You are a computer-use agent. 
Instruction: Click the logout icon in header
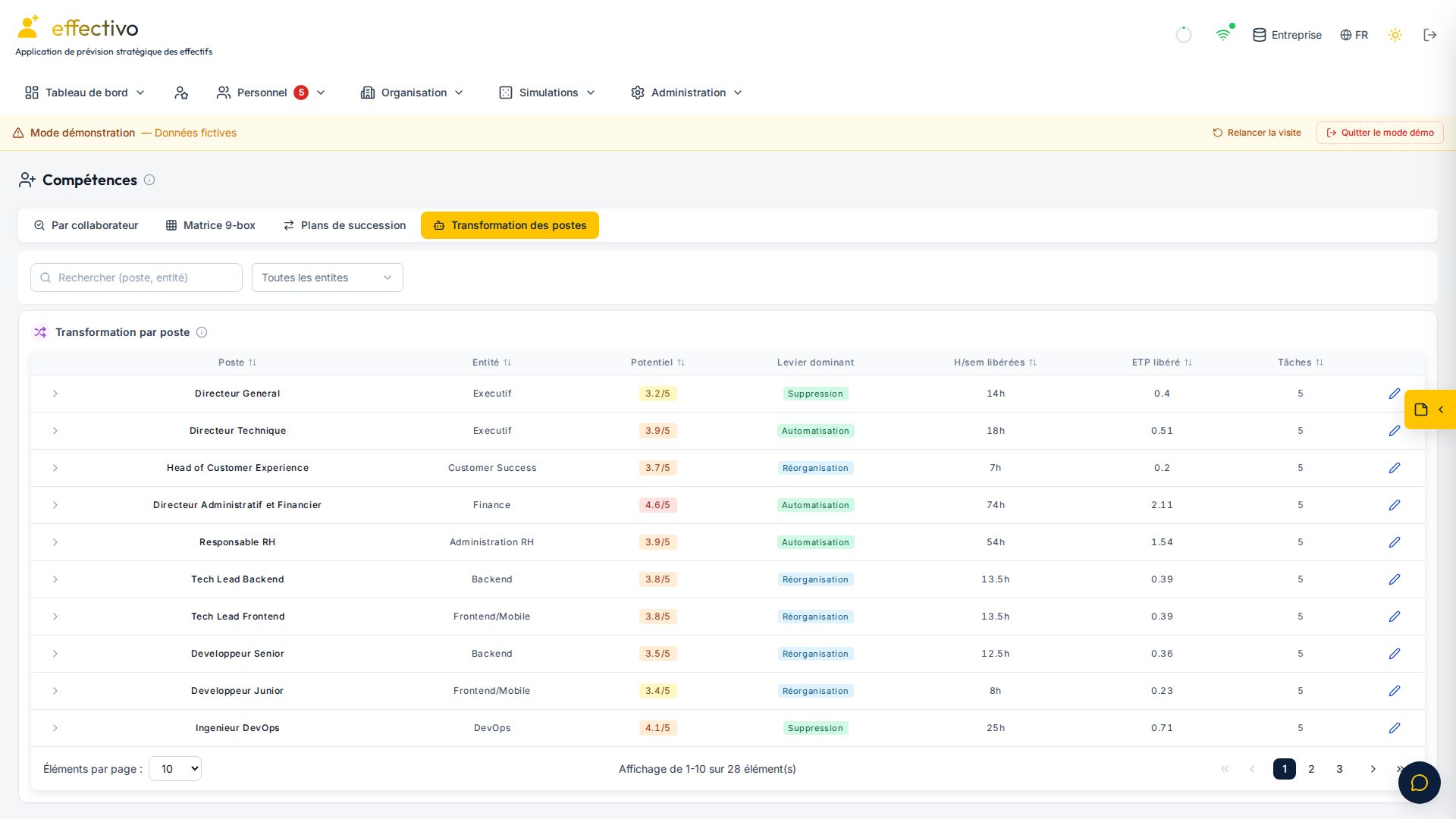1430,35
